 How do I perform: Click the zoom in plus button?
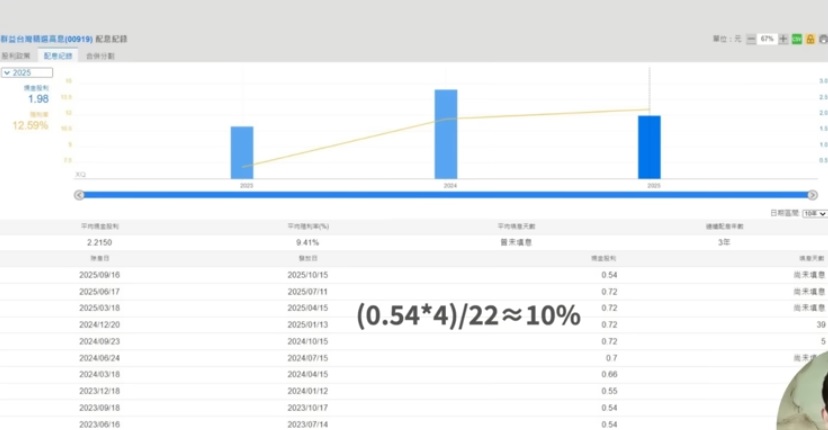(x=783, y=39)
